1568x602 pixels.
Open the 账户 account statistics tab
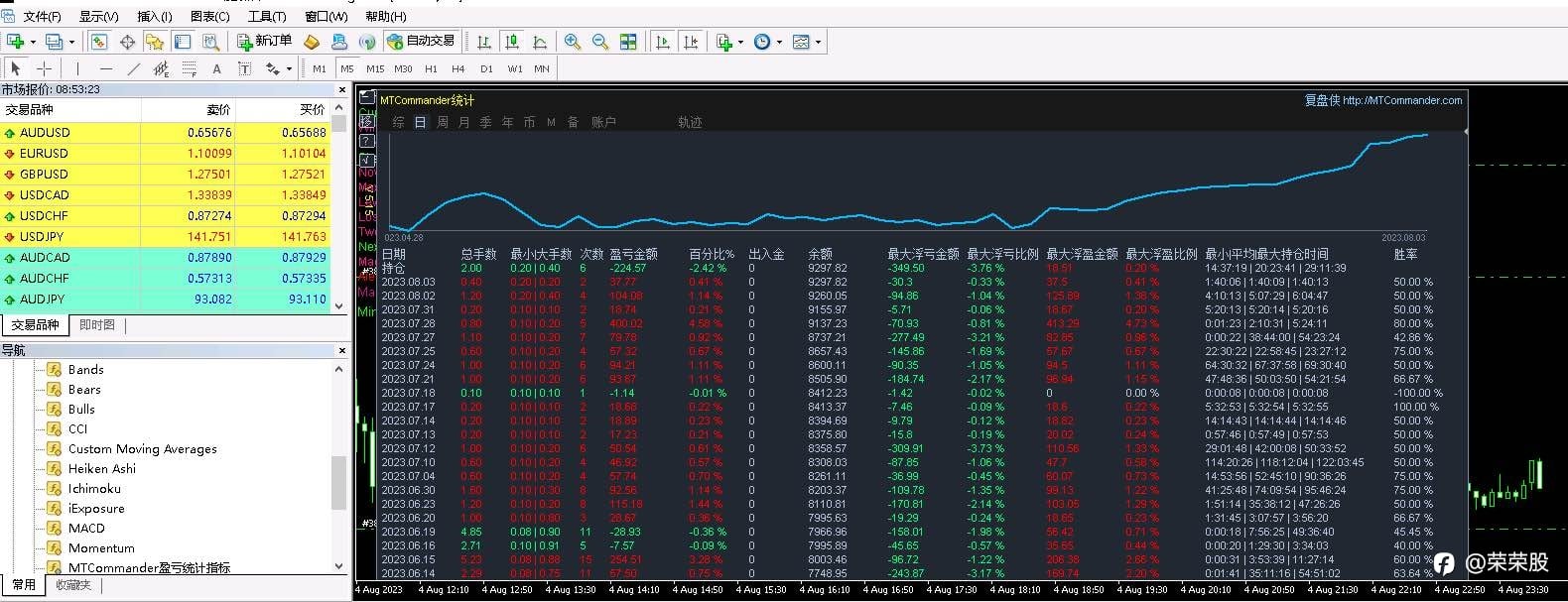pyautogui.click(x=603, y=122)
